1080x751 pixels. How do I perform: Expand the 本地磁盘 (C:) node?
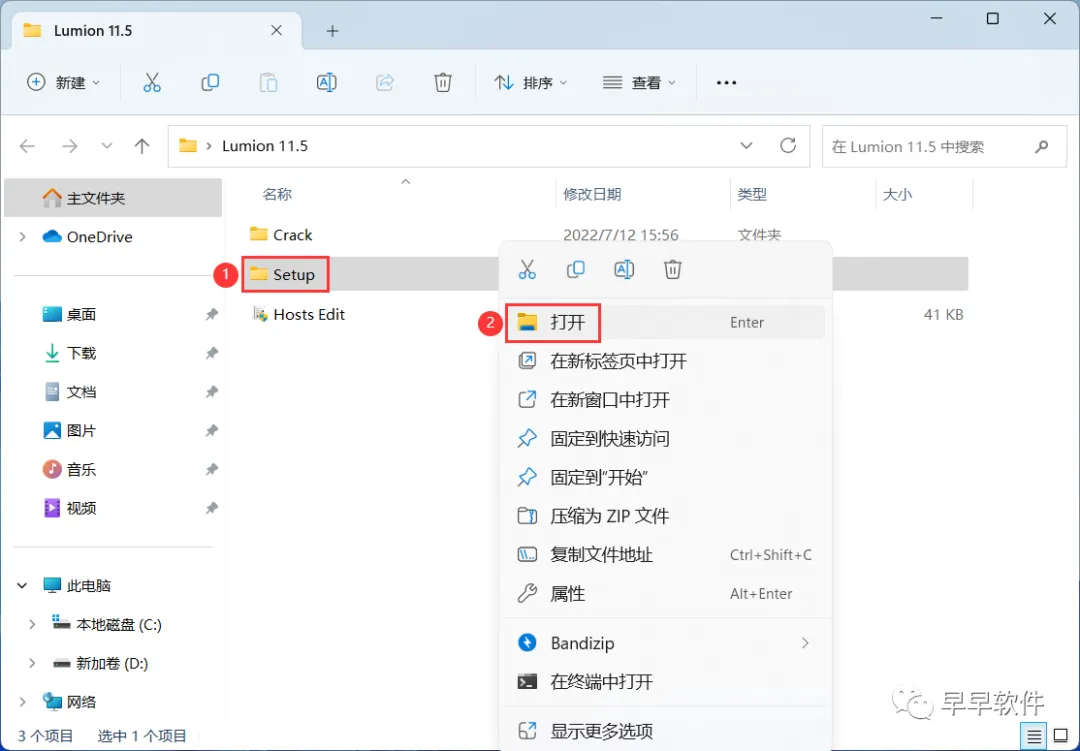pyautogui.click(x=32, y=624)
